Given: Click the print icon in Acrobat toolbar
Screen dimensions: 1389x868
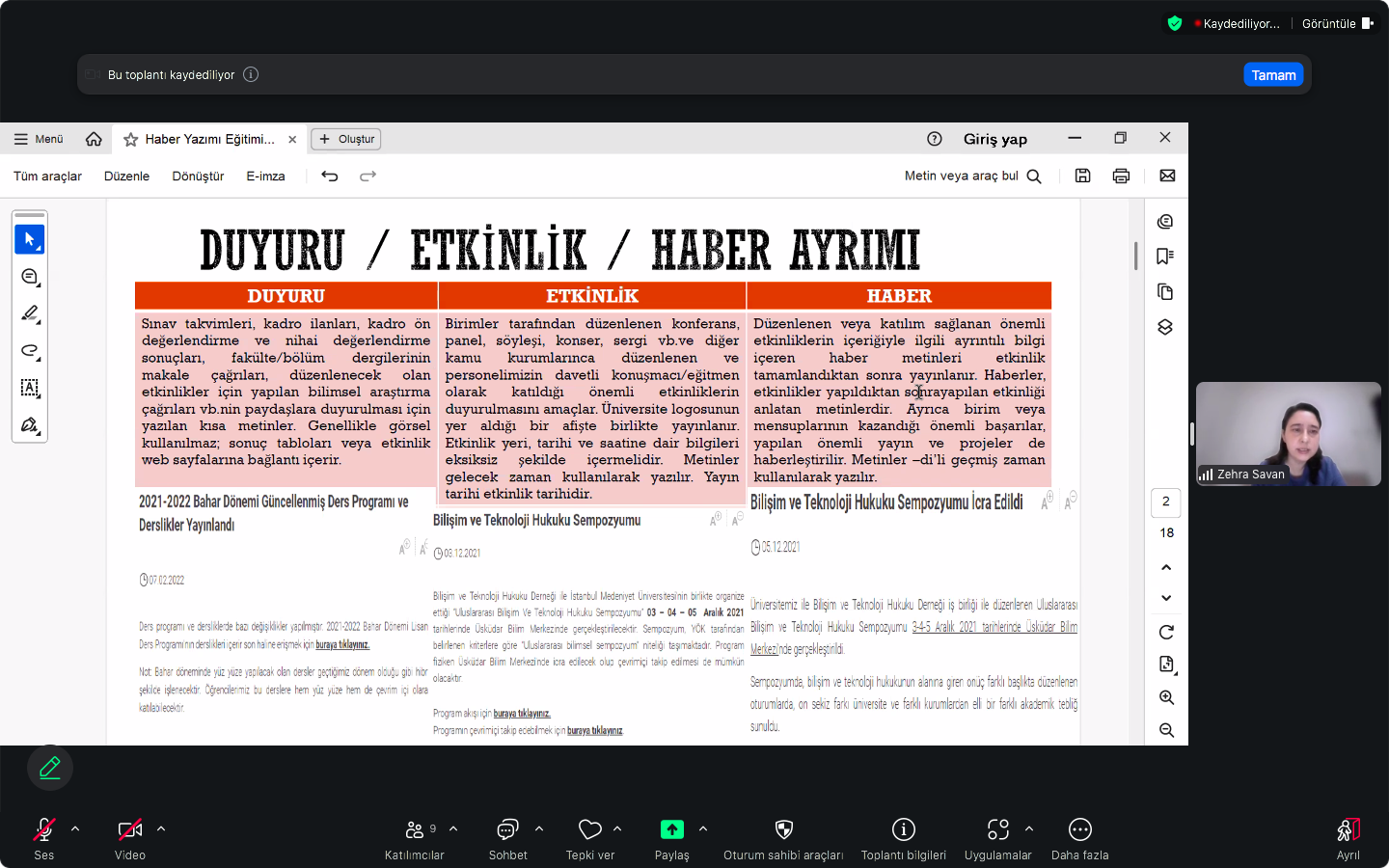Looking at the screenshot, I should click(x=1121, y=176).
